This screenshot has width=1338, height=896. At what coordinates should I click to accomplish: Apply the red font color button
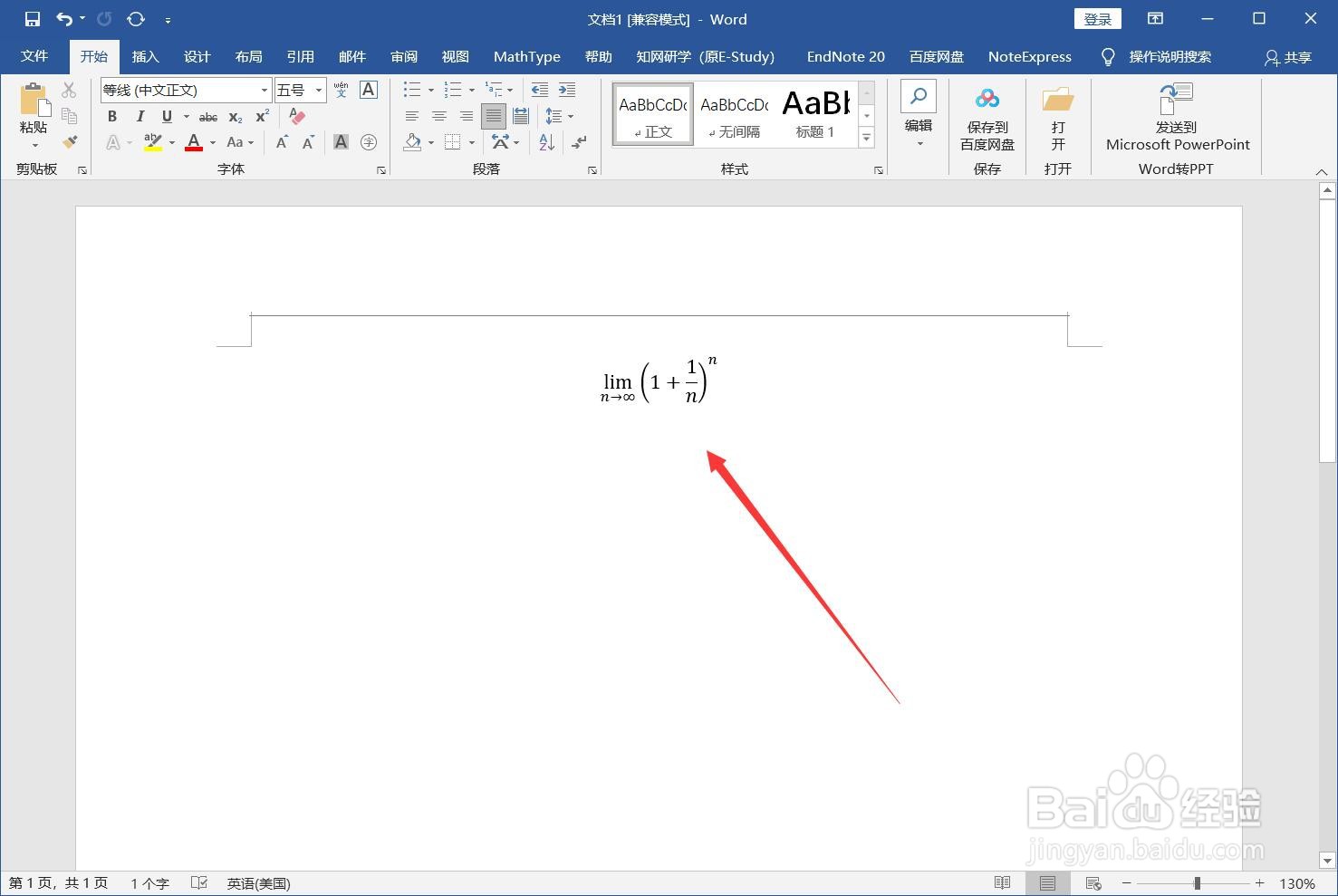coord(193,142)
